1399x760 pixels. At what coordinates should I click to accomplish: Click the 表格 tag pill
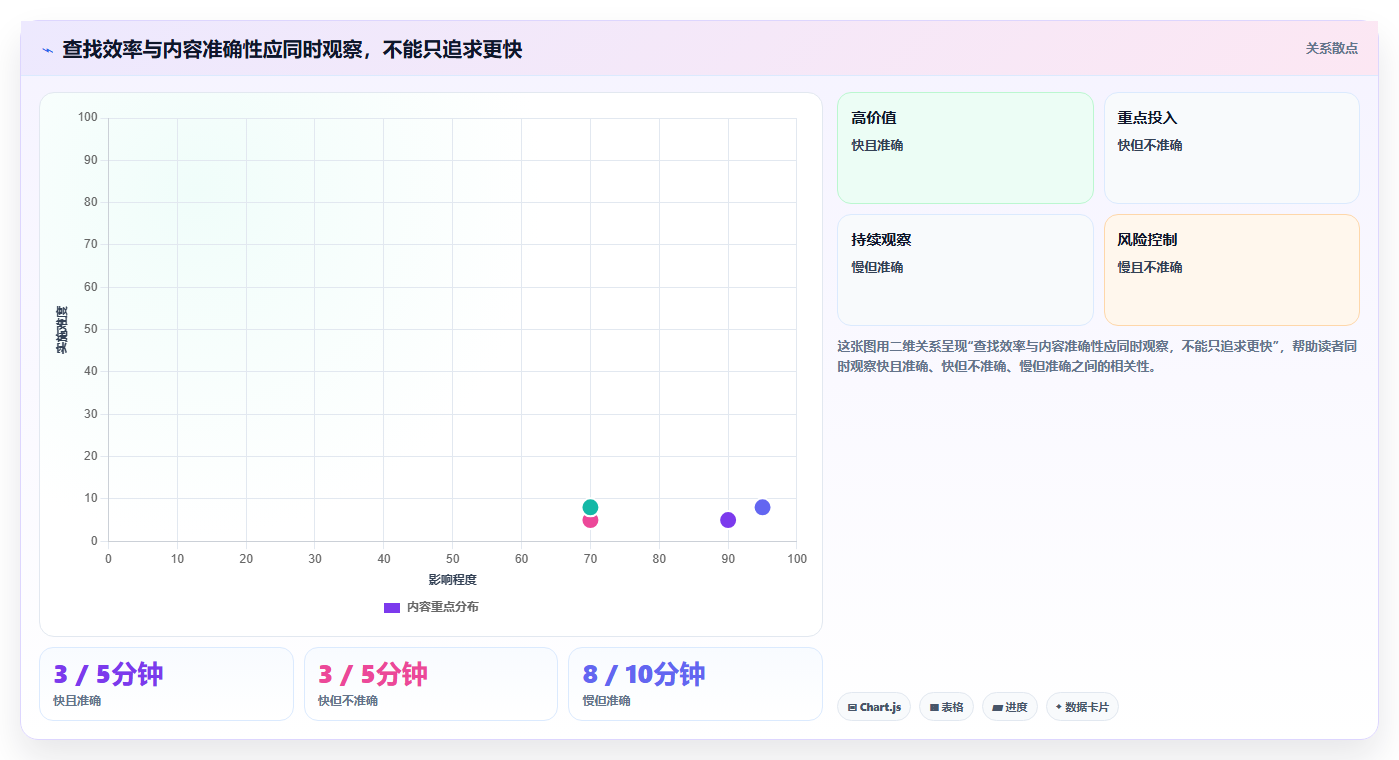pyautogui.click(x=946, y=707)
